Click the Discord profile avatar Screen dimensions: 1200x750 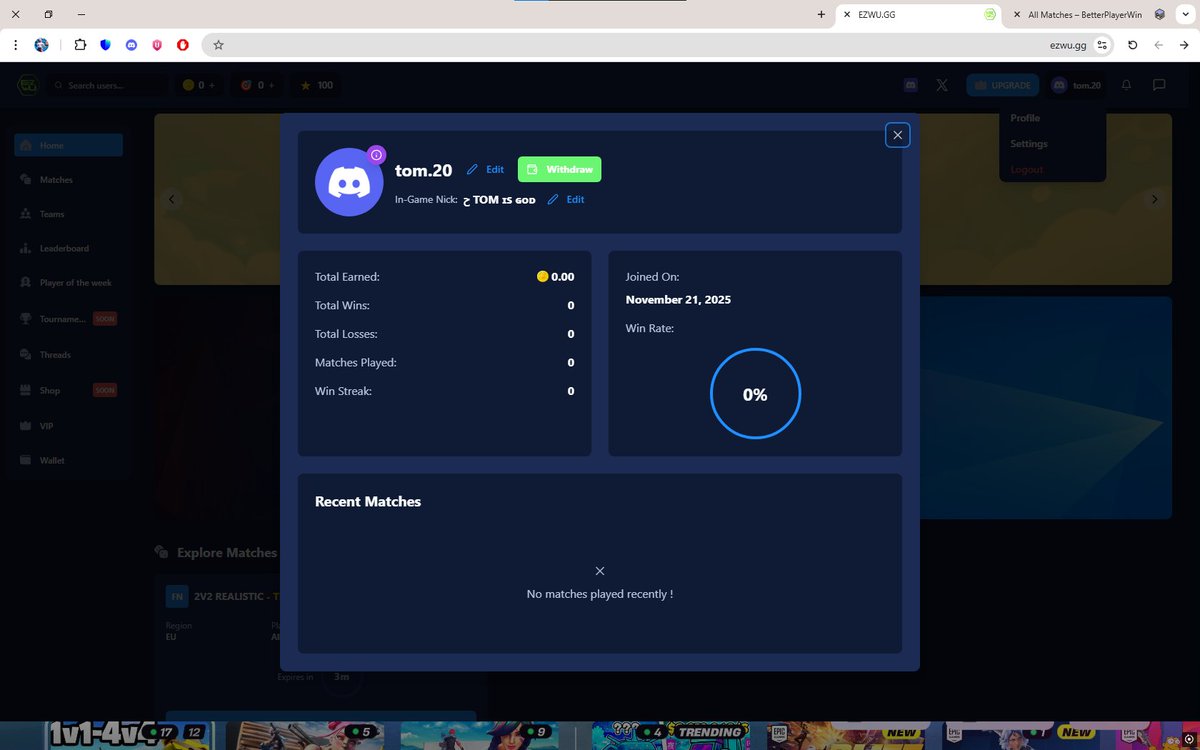coord(350,182)
